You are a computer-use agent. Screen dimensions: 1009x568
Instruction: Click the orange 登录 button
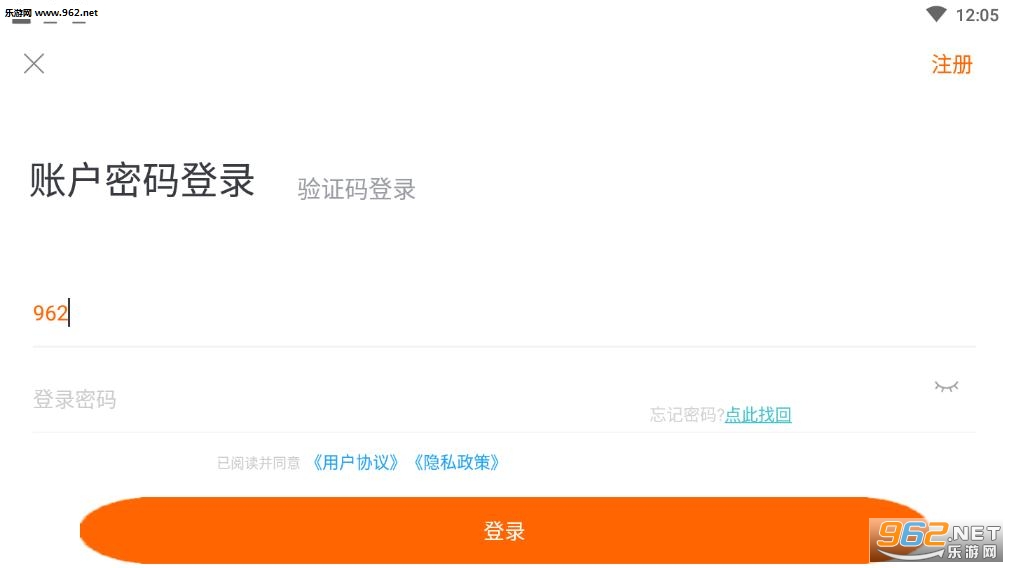coord(504,531)
